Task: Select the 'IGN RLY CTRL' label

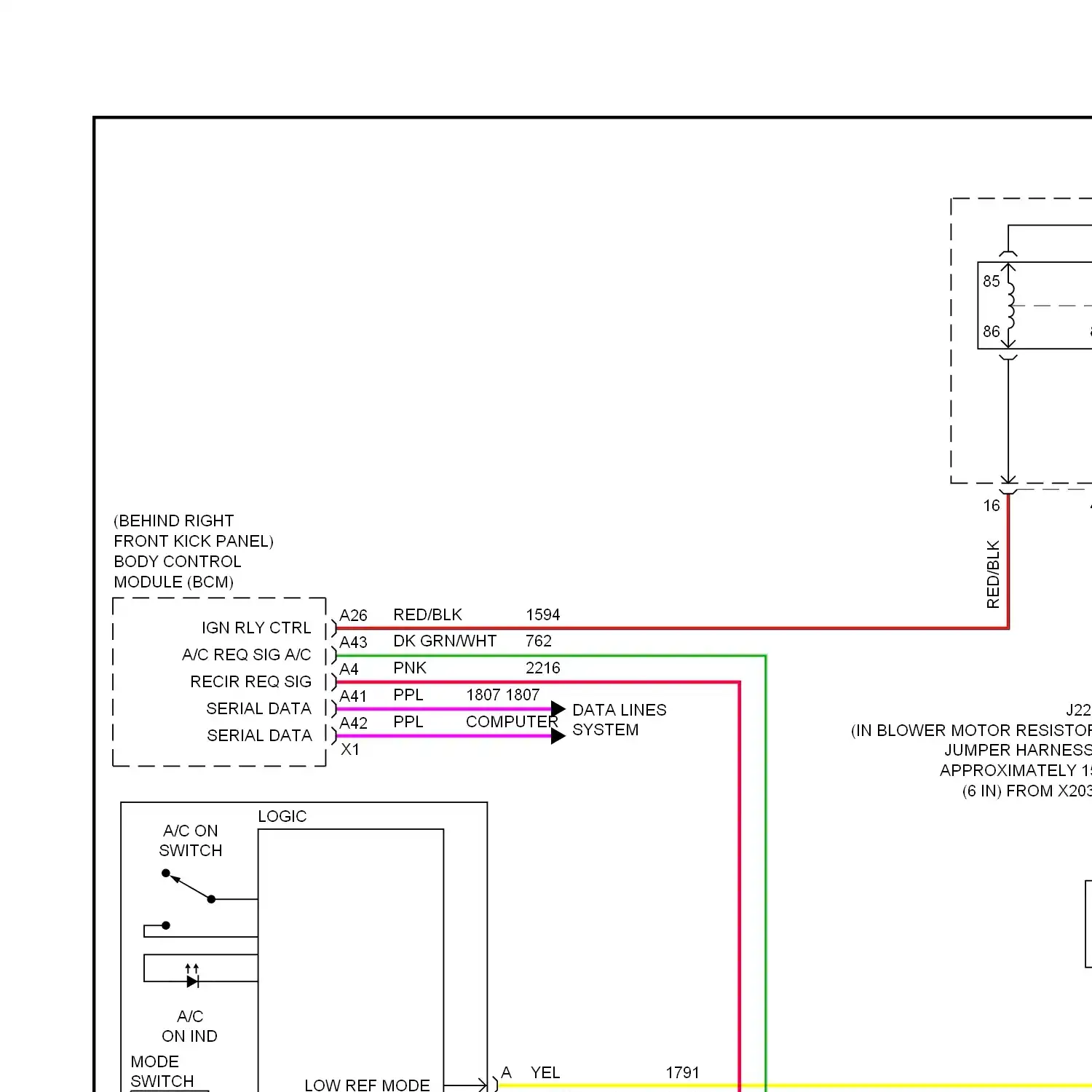Action: point(256,628)
